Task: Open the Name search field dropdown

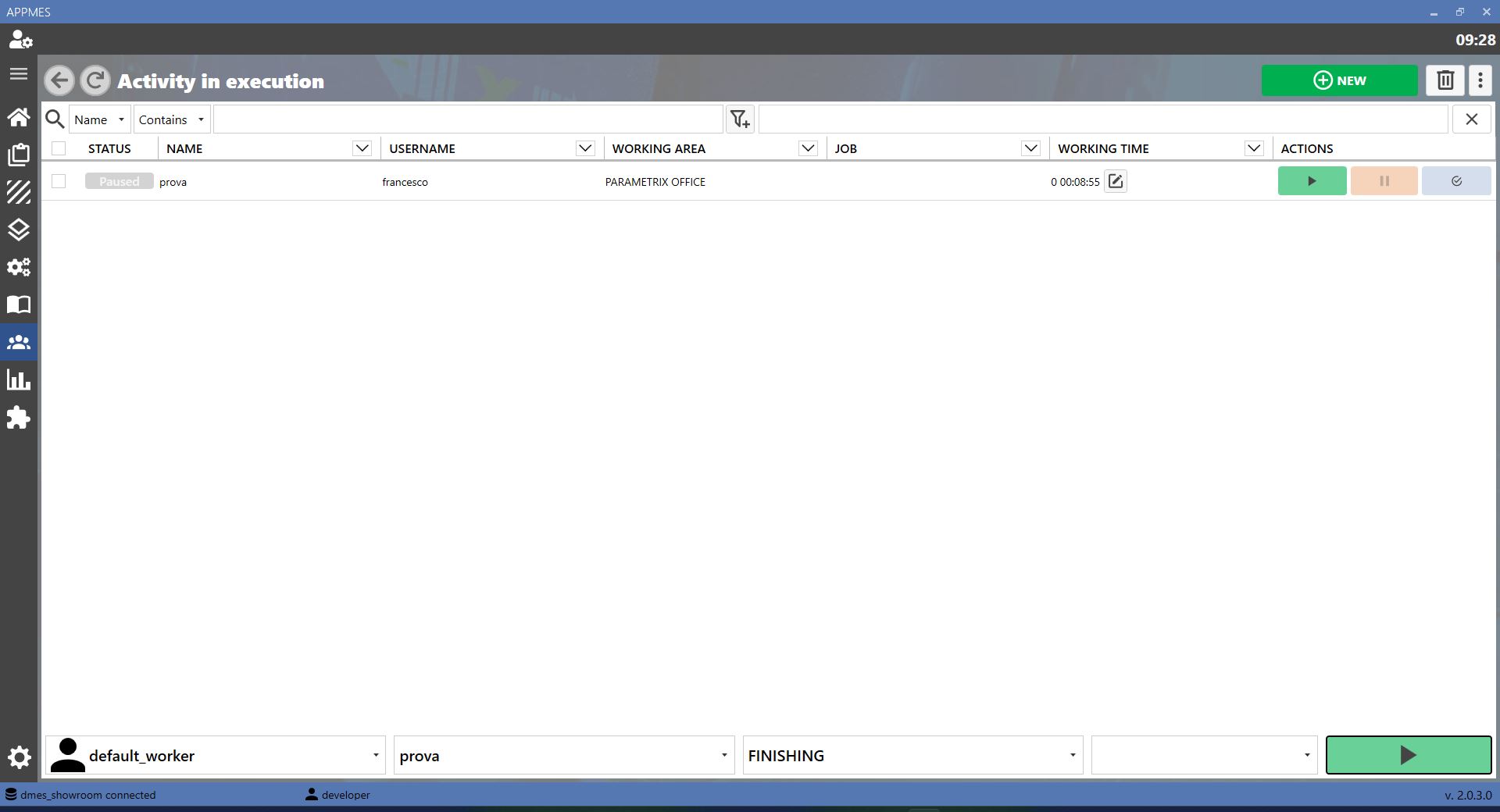Action: pos(99,119)
